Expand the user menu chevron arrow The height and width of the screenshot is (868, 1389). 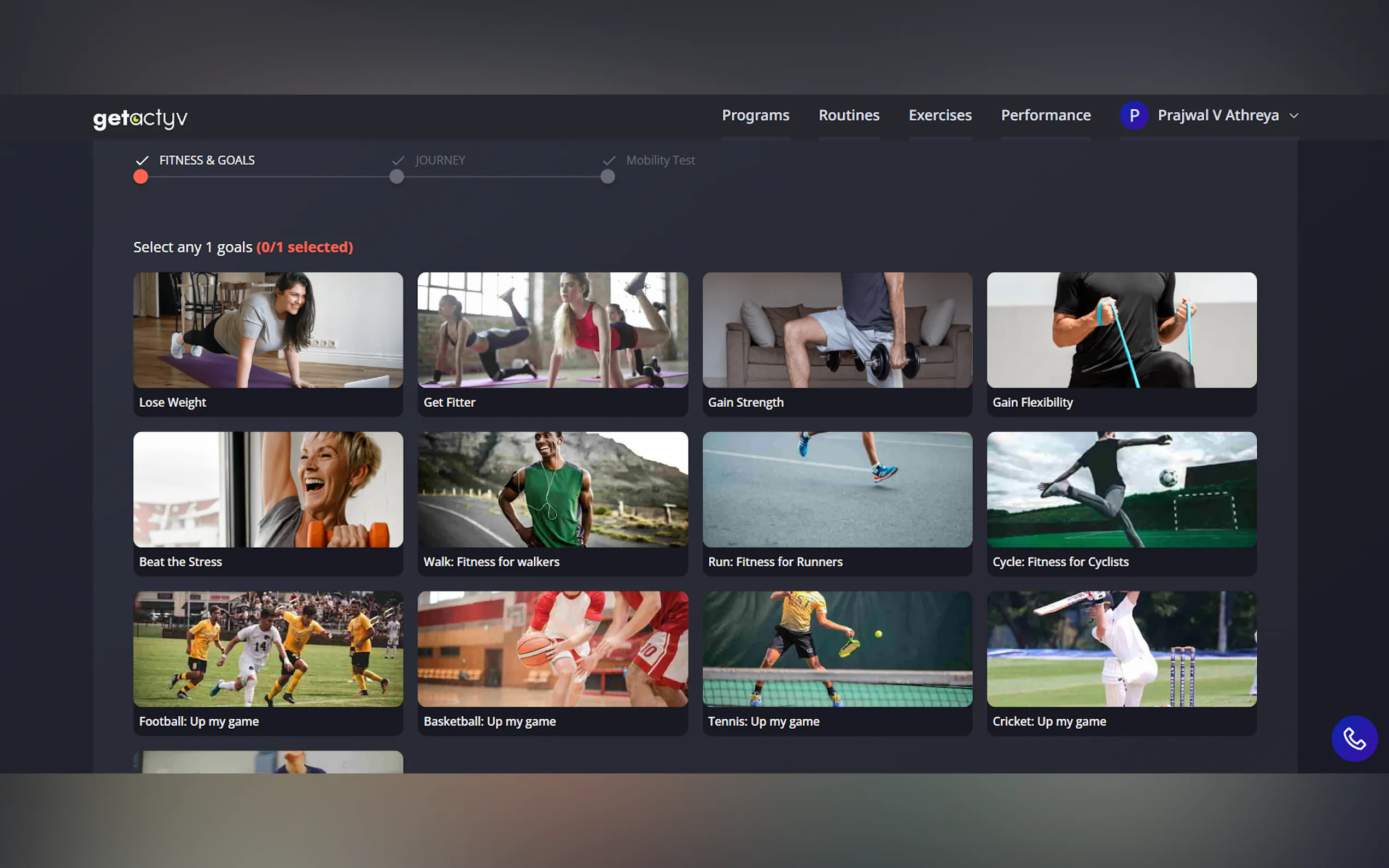(x=1294, y=116)
